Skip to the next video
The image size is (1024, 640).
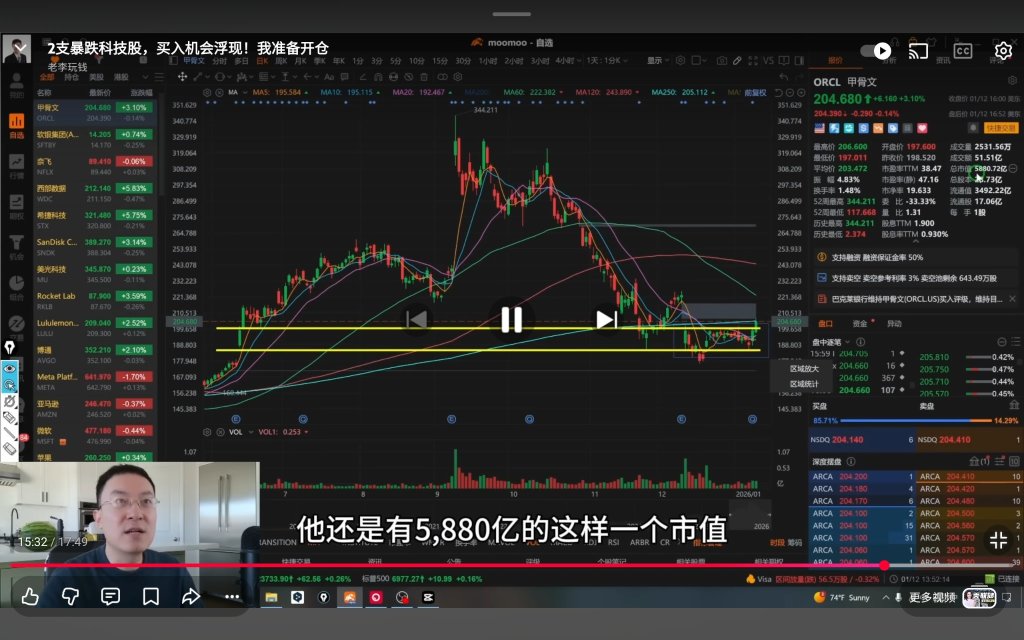[607, 319]
